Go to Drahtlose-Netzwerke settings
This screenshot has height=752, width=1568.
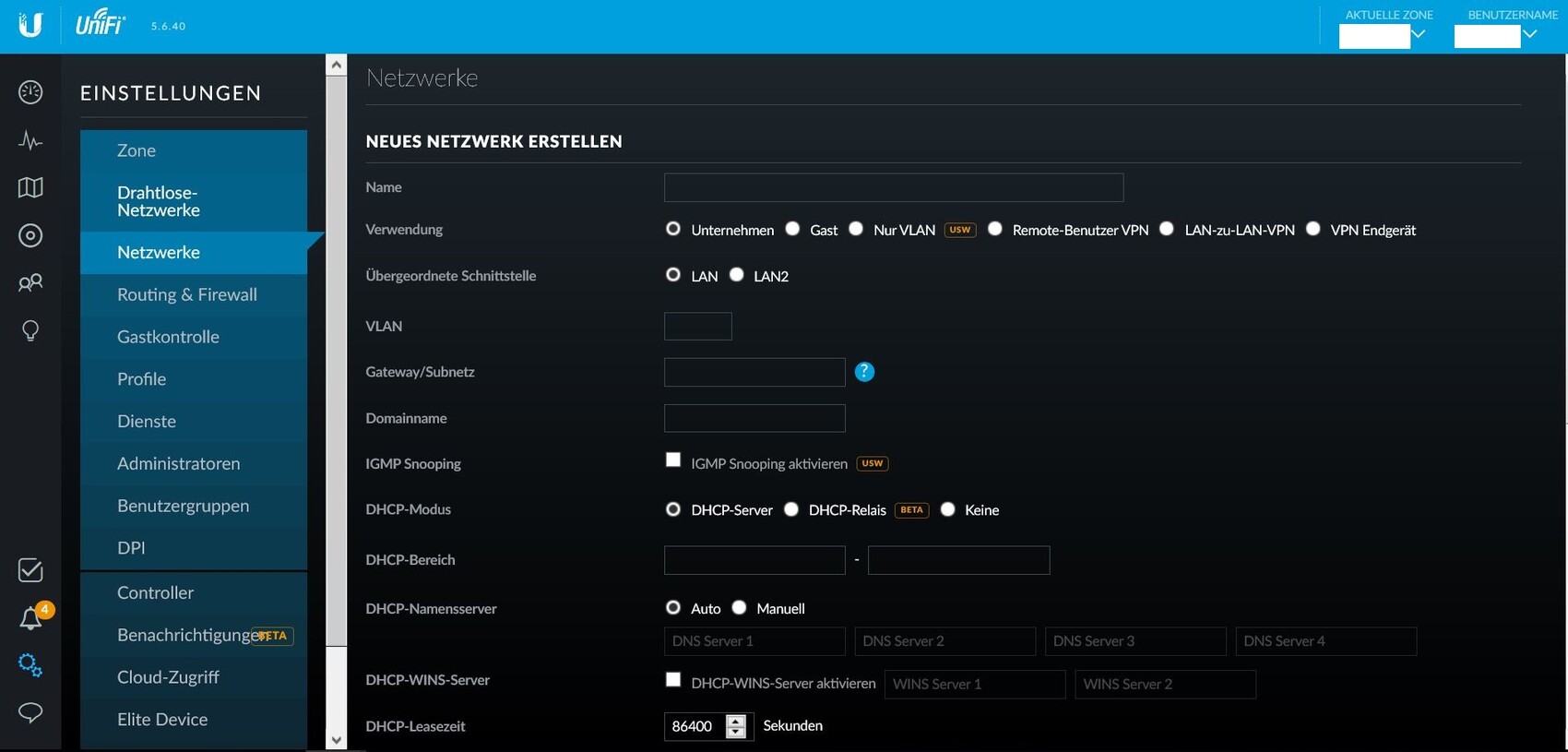click(x=159, y=201)
